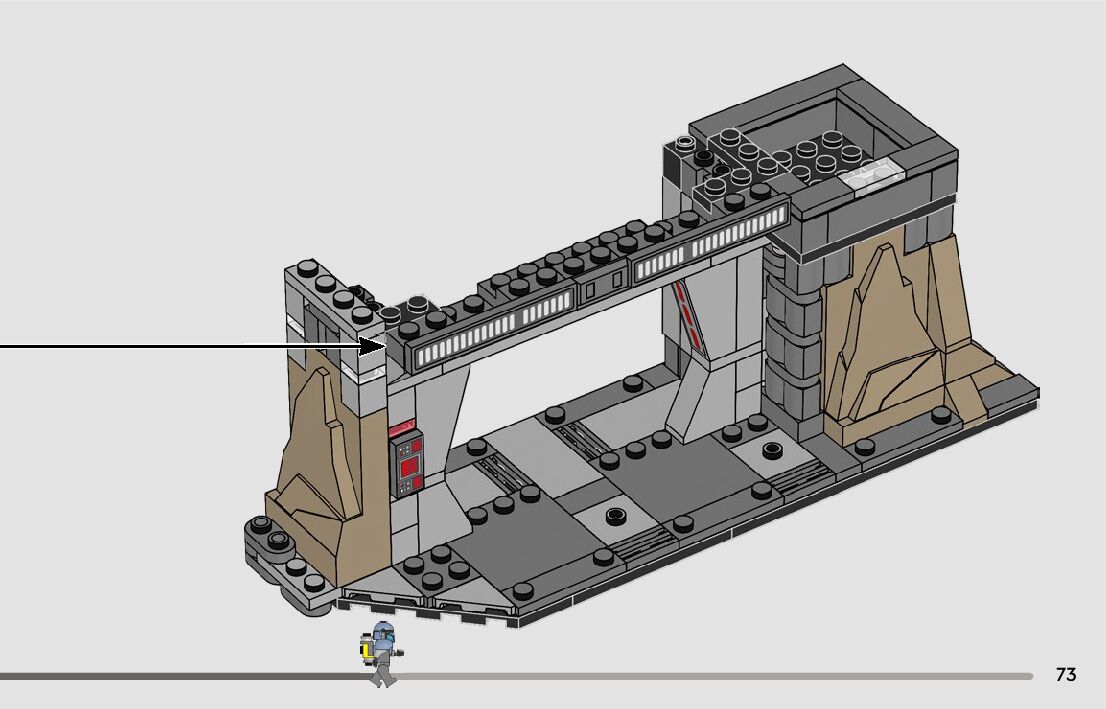Click the minifigure progress marker
Image resolution: width=1106 pixels, height=709 pixels.
coord(380,654)
